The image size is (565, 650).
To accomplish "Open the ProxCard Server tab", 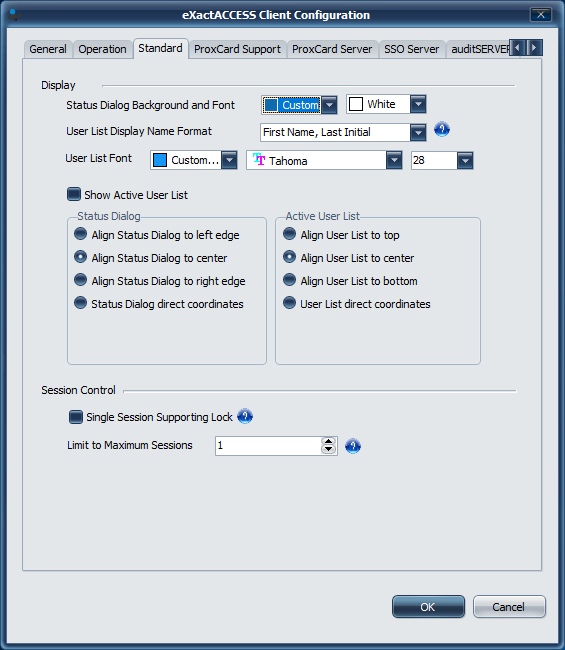I will pos(332,49).
